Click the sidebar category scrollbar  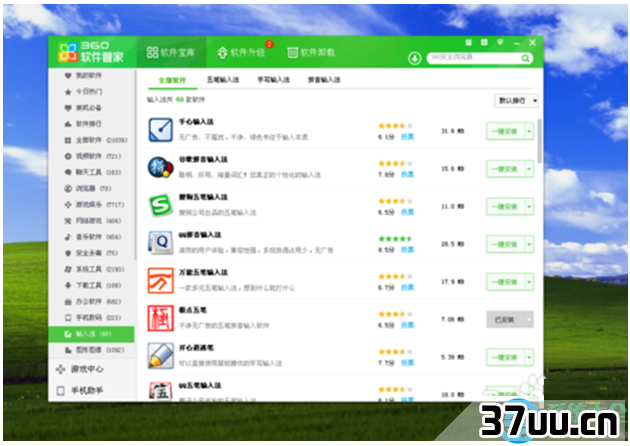pyautogui.click(x=135, y=165)
